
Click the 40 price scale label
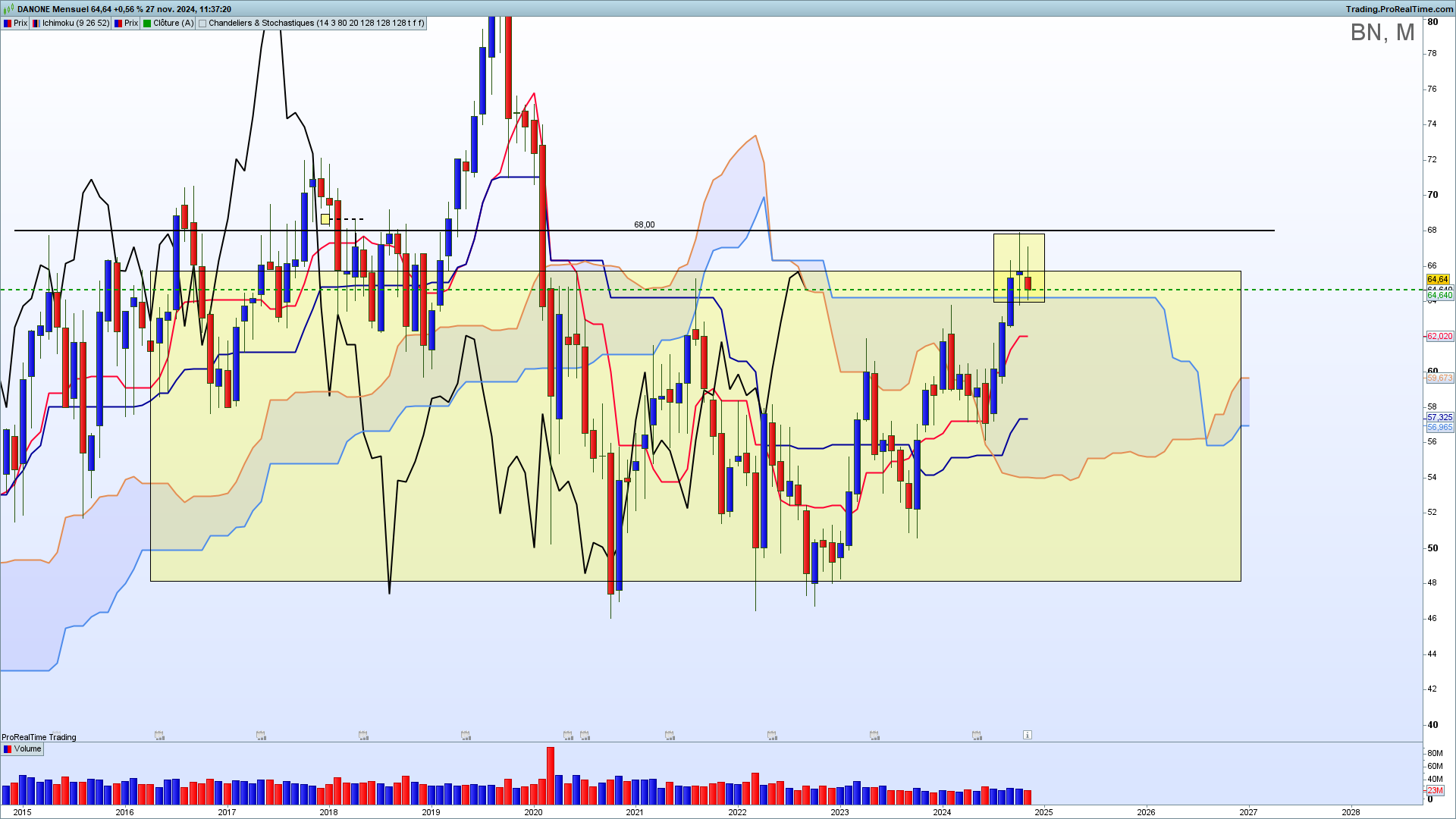pyautogui.click(x=1432, y=725)
